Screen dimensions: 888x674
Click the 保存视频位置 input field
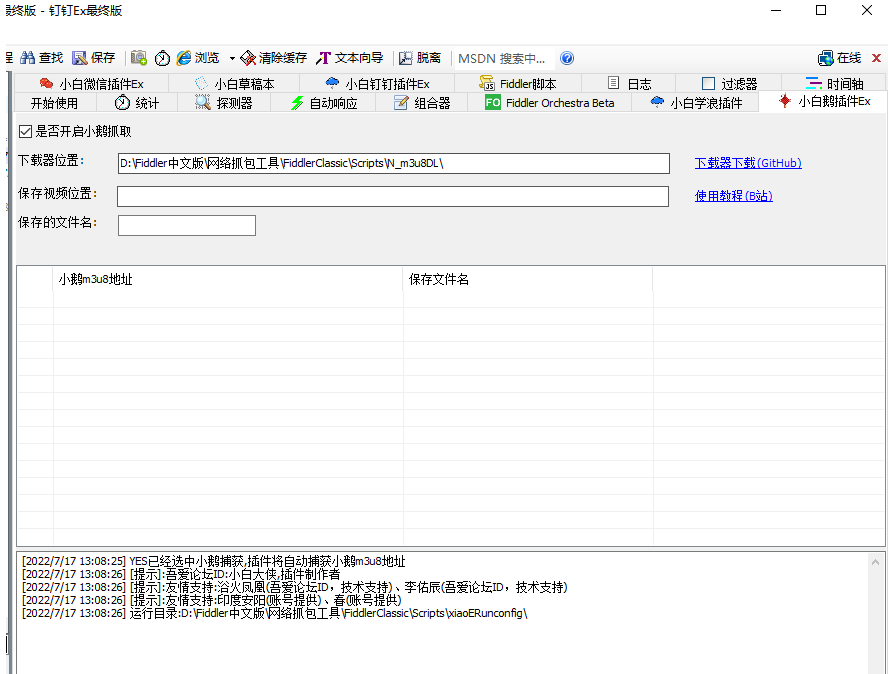click(x=393, y=197)
